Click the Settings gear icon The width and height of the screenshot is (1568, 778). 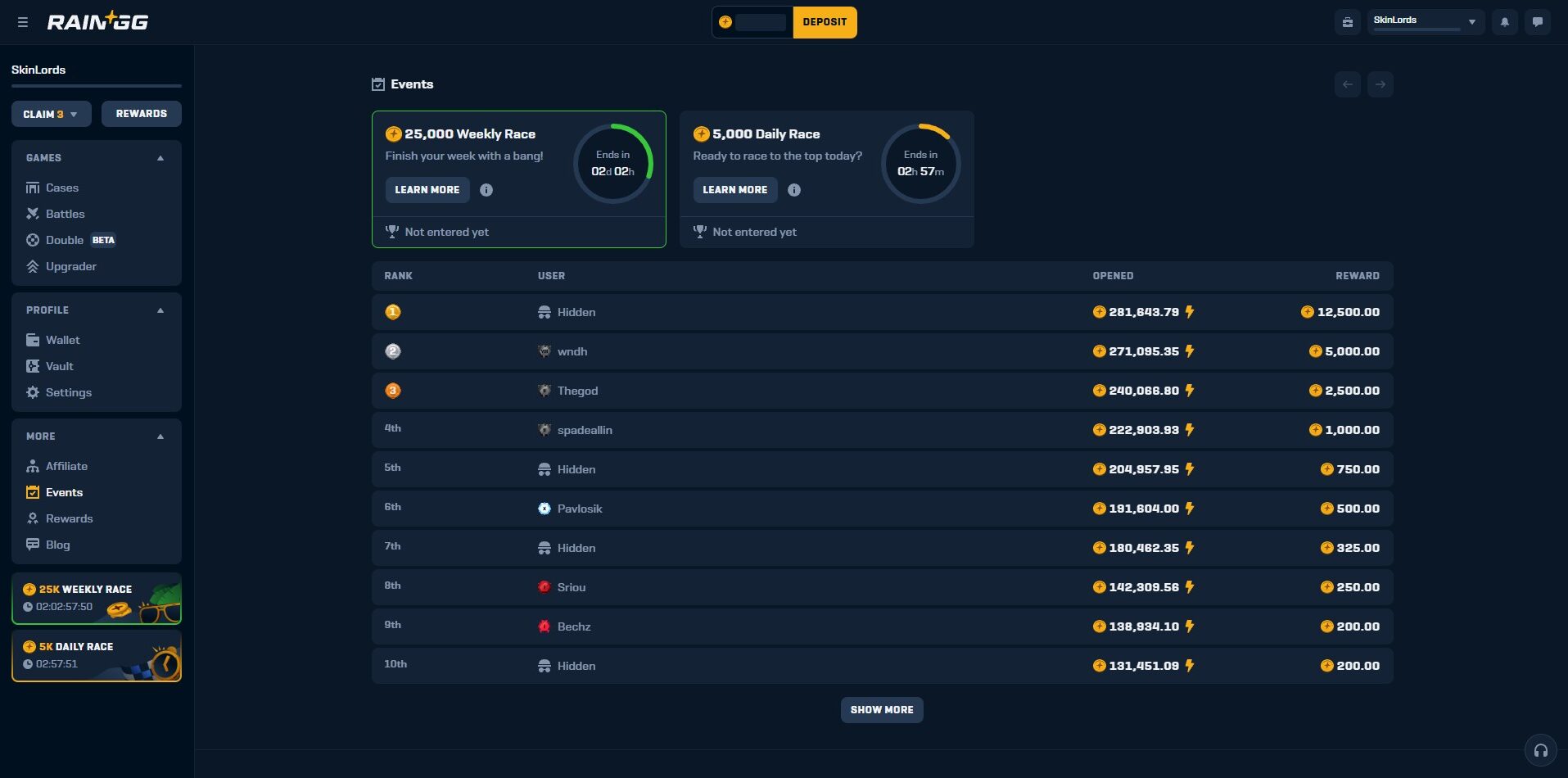coord(33,392)
